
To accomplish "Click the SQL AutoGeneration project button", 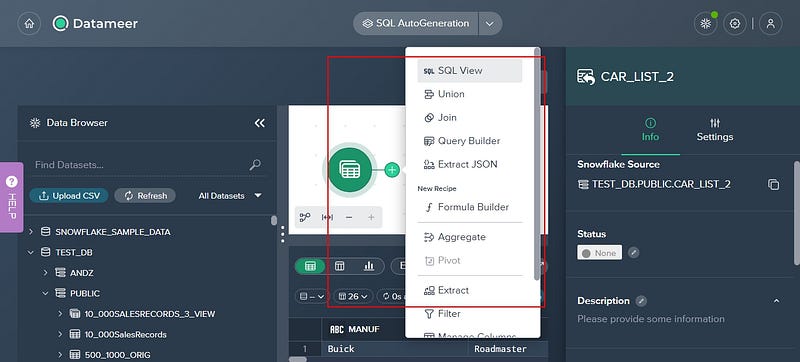I will point(416,23).
